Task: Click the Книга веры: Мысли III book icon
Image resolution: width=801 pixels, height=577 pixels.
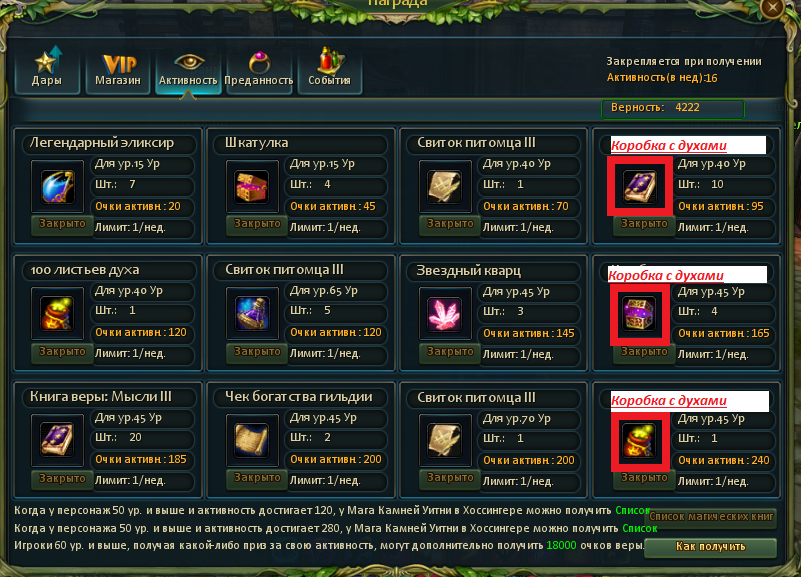Action: click(x=57, y=440)
